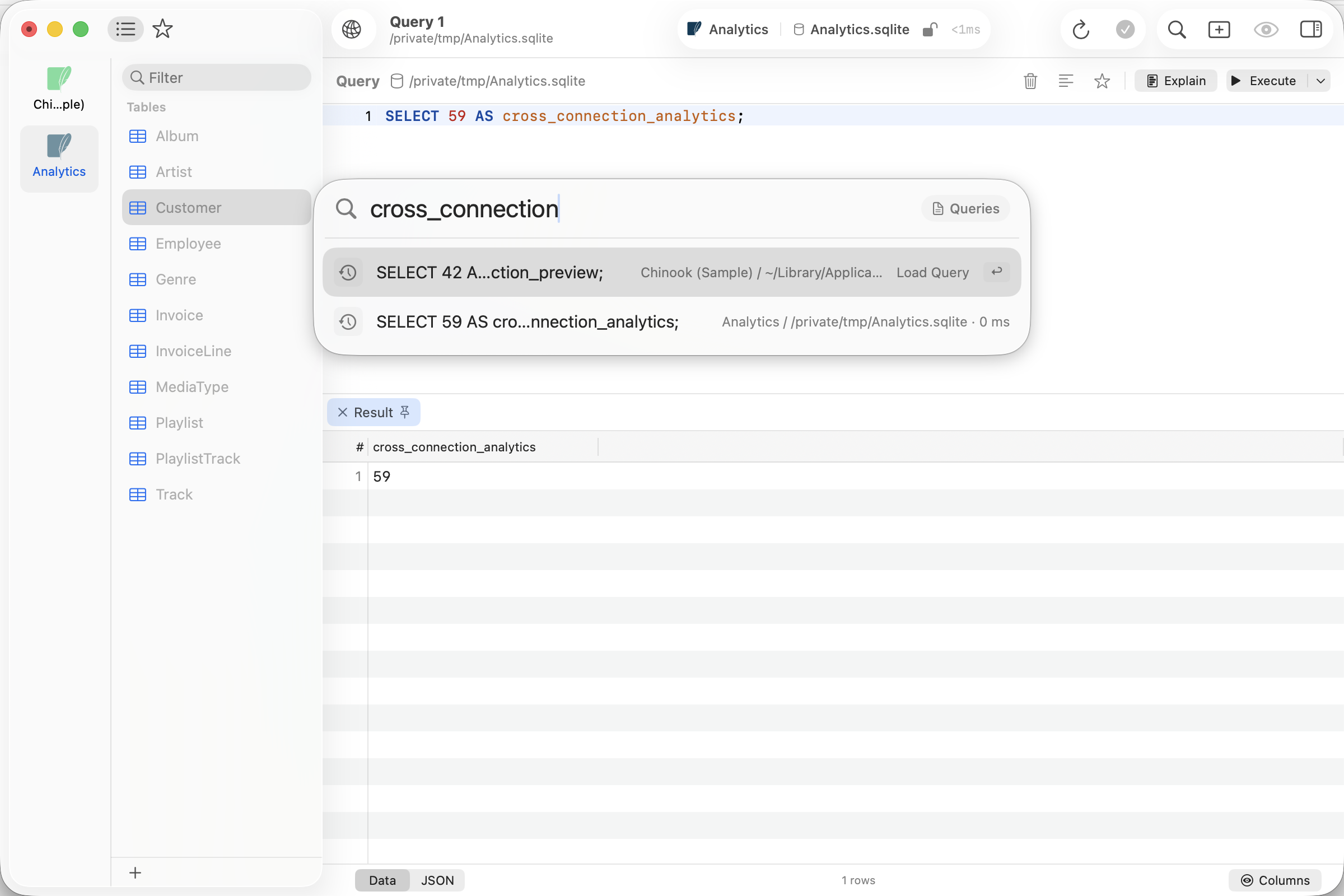
Task: Click the /private/tmp/Analytics.sqlite path label
Action: point(497,81)
